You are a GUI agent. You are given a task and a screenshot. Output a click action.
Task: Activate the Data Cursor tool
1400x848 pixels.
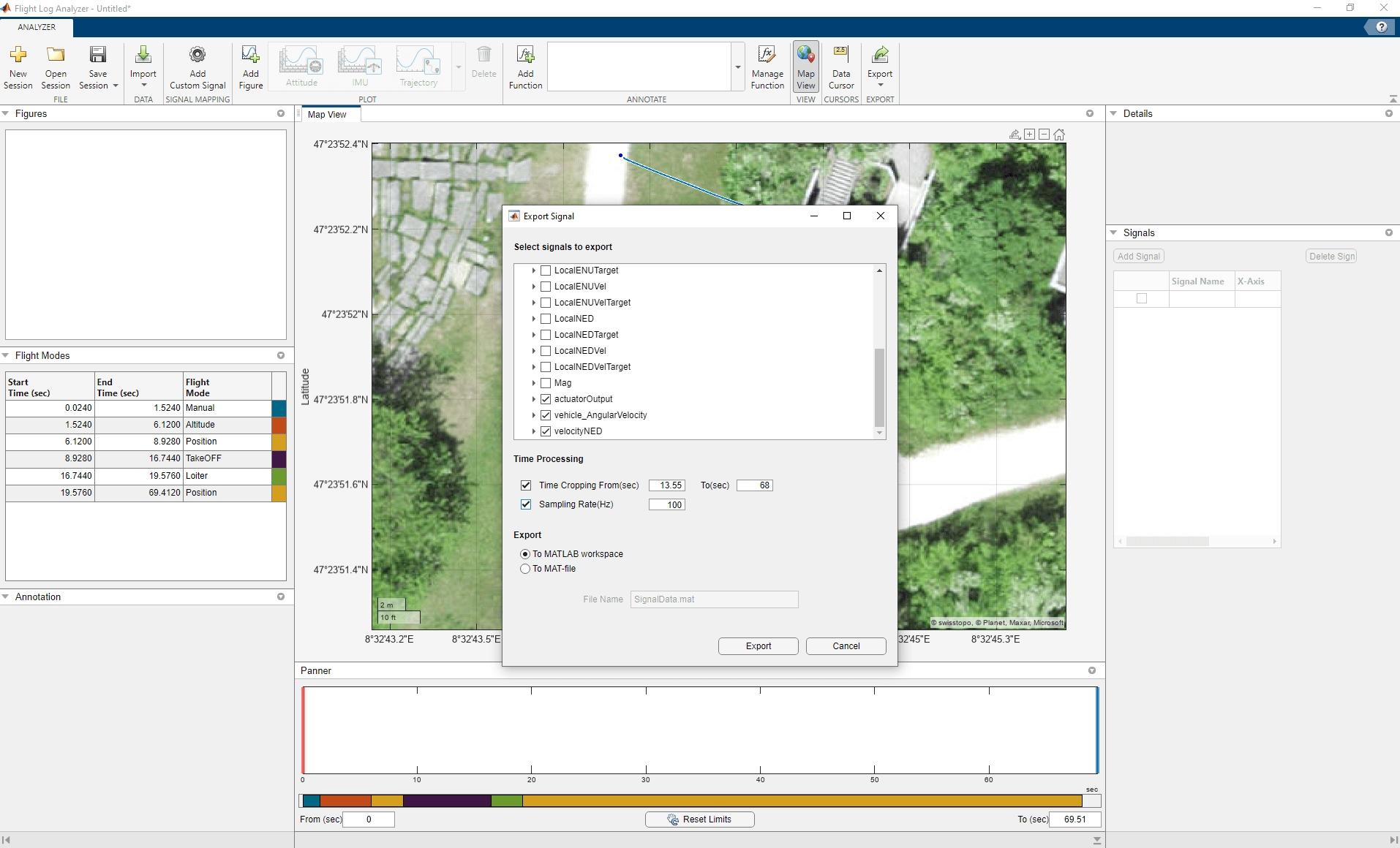(841, 56)
